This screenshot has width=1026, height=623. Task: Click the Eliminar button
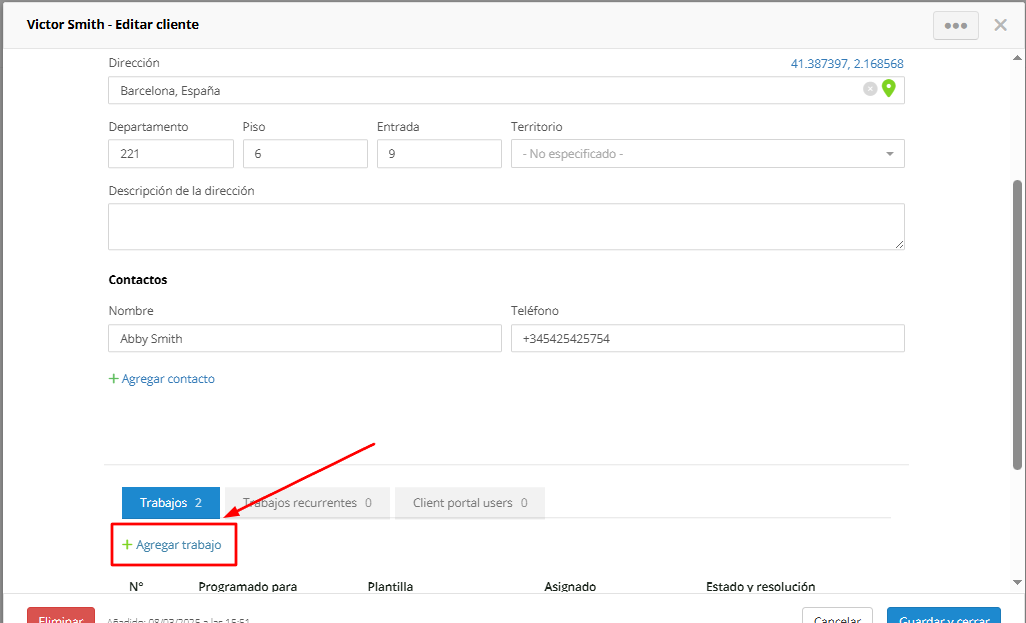(x=61, y=616)
